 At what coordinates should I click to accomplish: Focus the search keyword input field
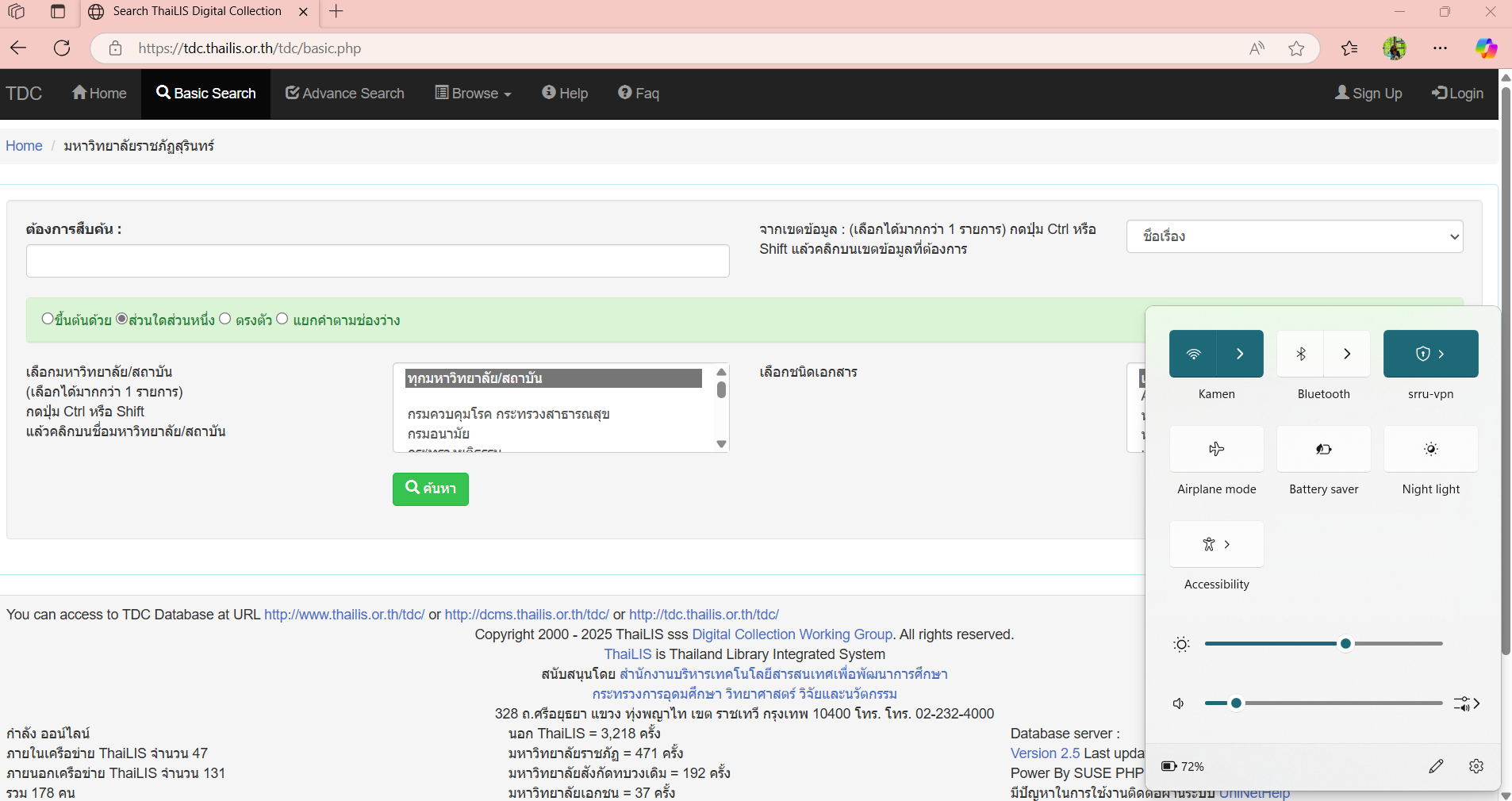coord(378,261)
